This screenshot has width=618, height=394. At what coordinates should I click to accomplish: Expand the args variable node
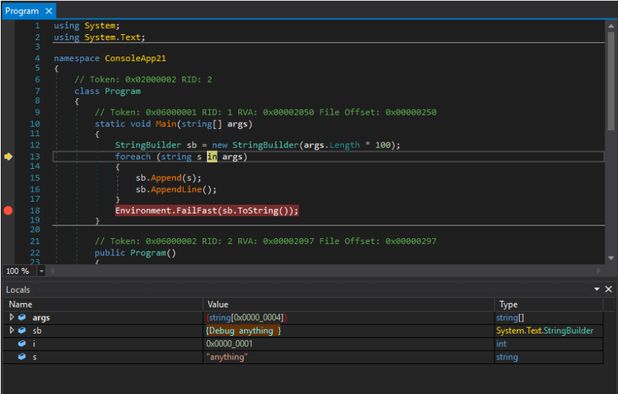click(x=11, y=317)
